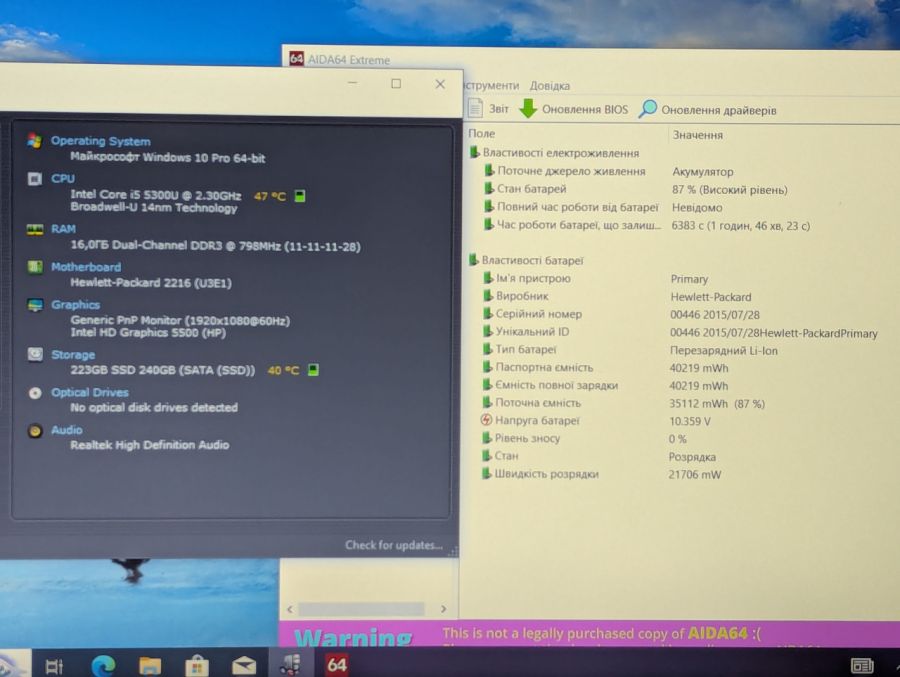This screenshot has width=900, height=677.
Task: Open the Довідка menu in AIDA64
Action: point(549,86)
